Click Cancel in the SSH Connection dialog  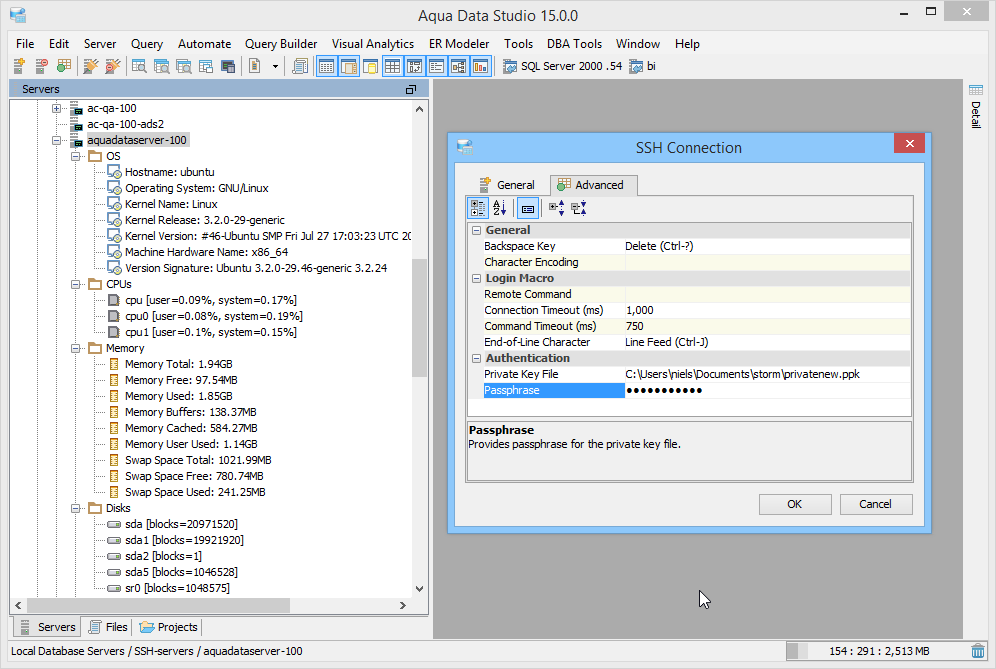click(x=875, y=504)
